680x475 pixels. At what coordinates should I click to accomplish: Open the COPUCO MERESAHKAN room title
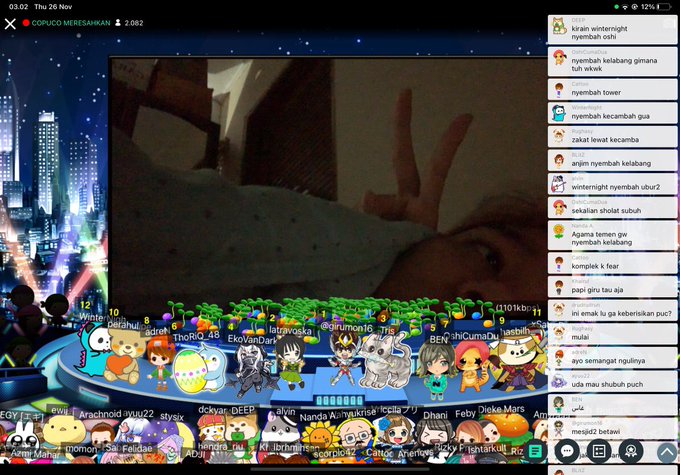(x=71, y=23)
